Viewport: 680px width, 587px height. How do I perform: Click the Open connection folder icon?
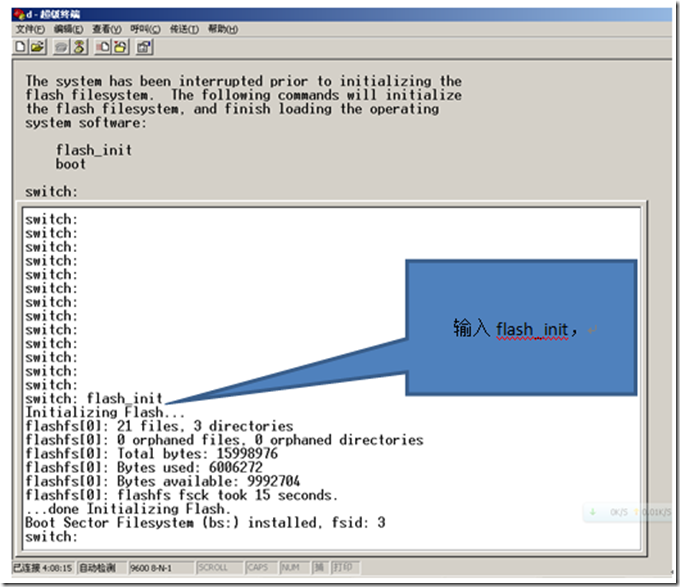pyautogui.click(x=38, y=46)
